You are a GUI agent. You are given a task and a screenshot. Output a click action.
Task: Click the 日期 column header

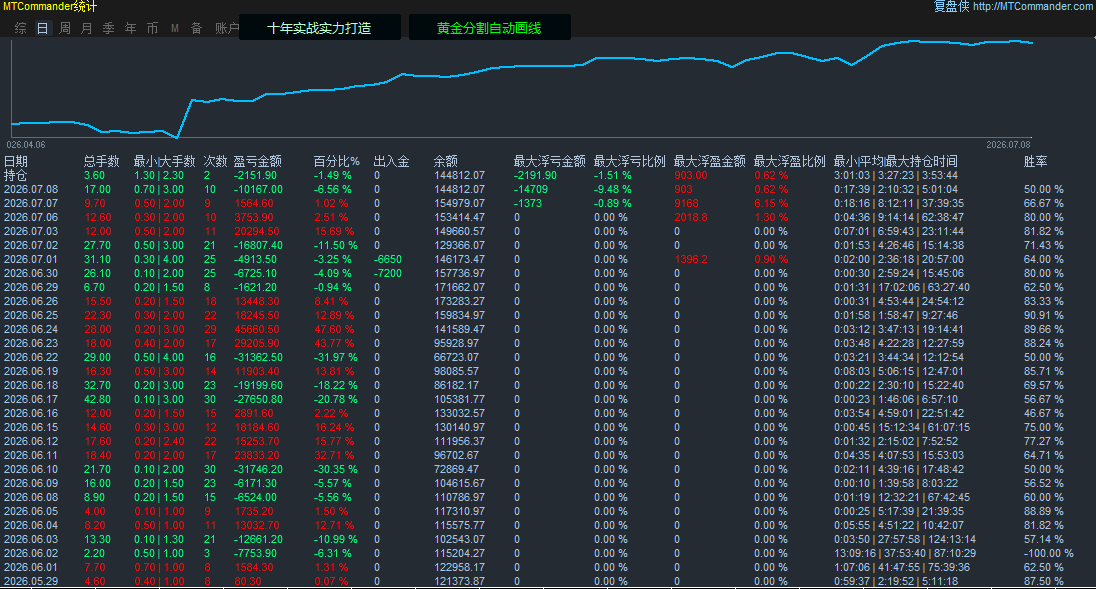pos(15,161)
